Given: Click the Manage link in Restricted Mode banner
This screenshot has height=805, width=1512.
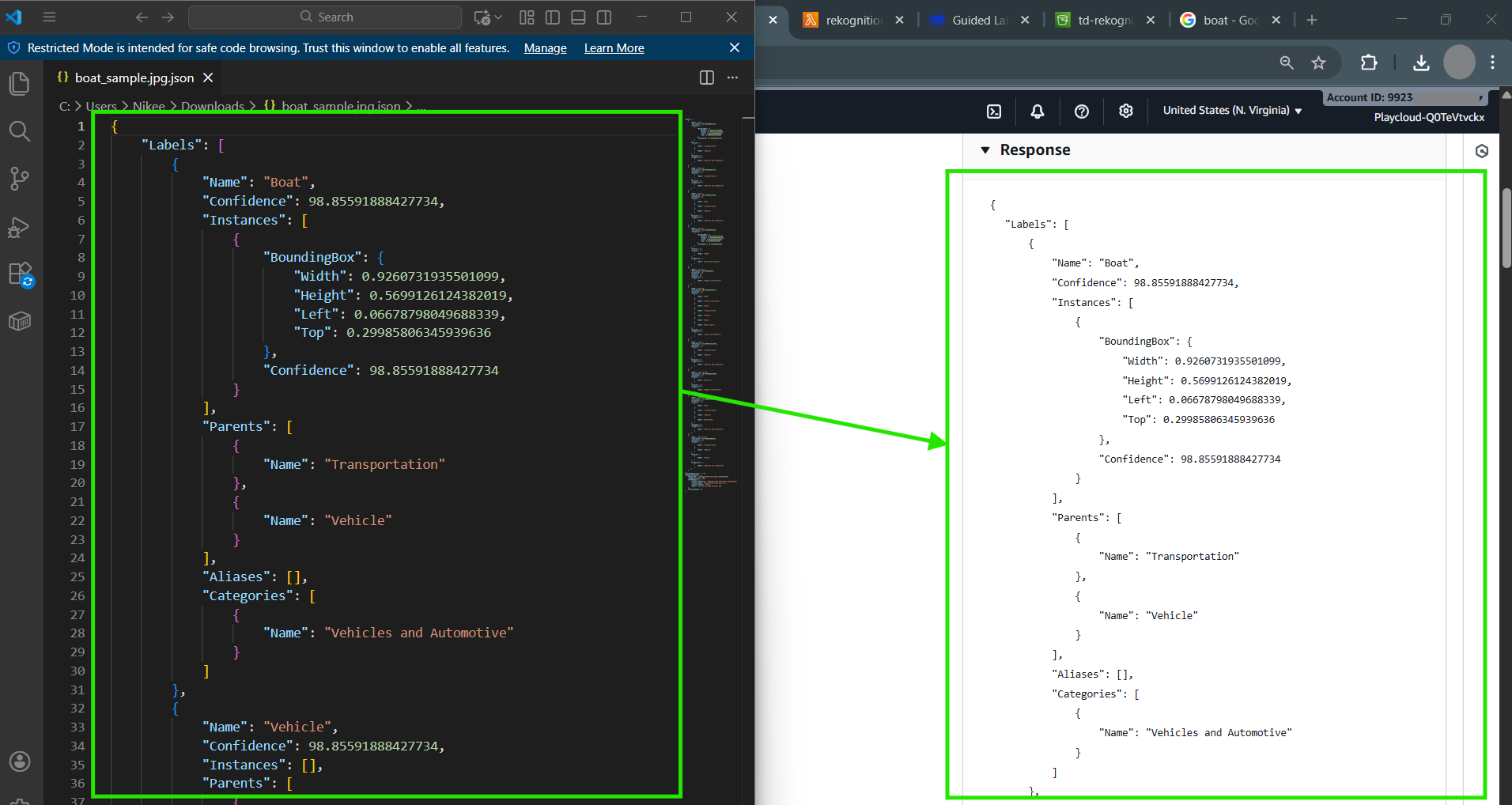Looking at the screenshot, I should tap(545, 48).
